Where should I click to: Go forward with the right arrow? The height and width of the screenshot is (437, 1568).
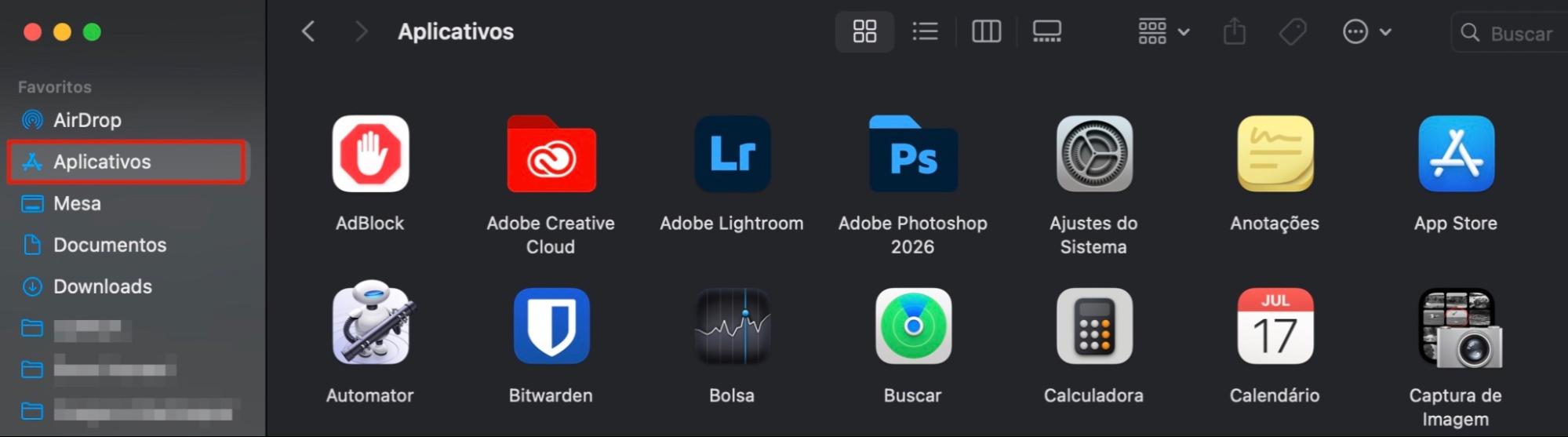point(361,31)
